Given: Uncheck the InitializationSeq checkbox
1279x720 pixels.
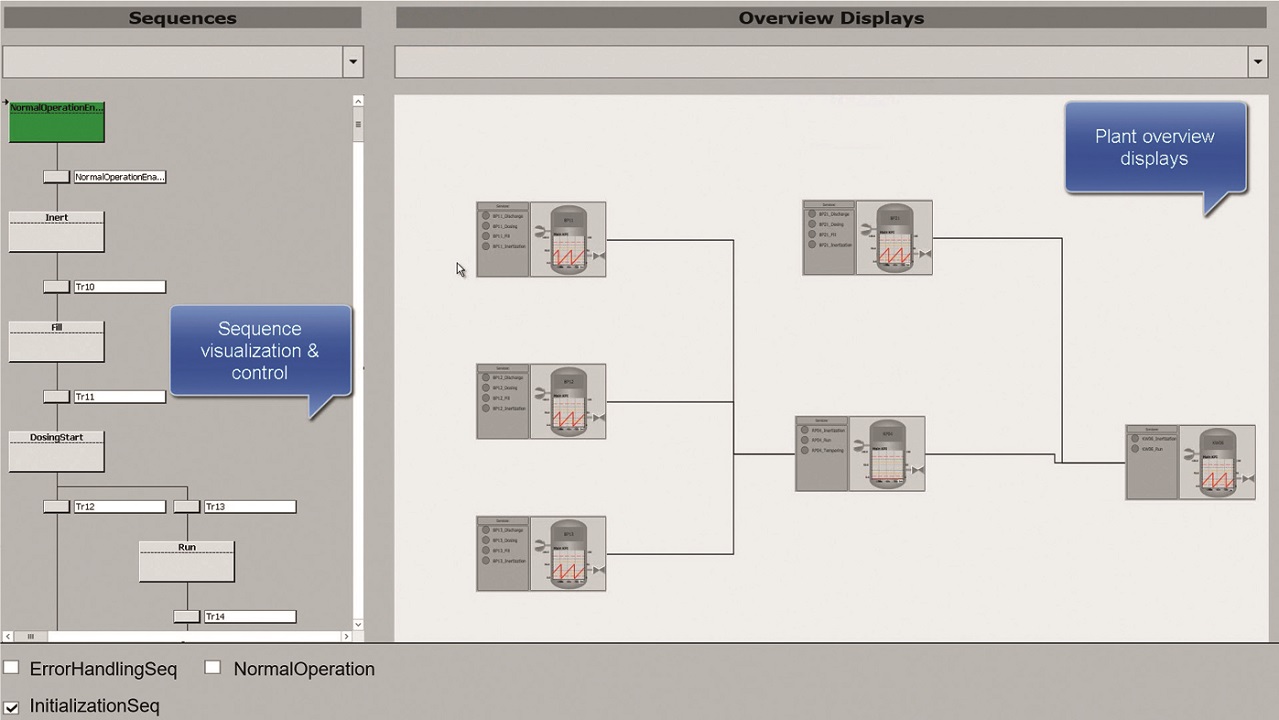Looking at the screenshot, I should [x=11, y=707].
